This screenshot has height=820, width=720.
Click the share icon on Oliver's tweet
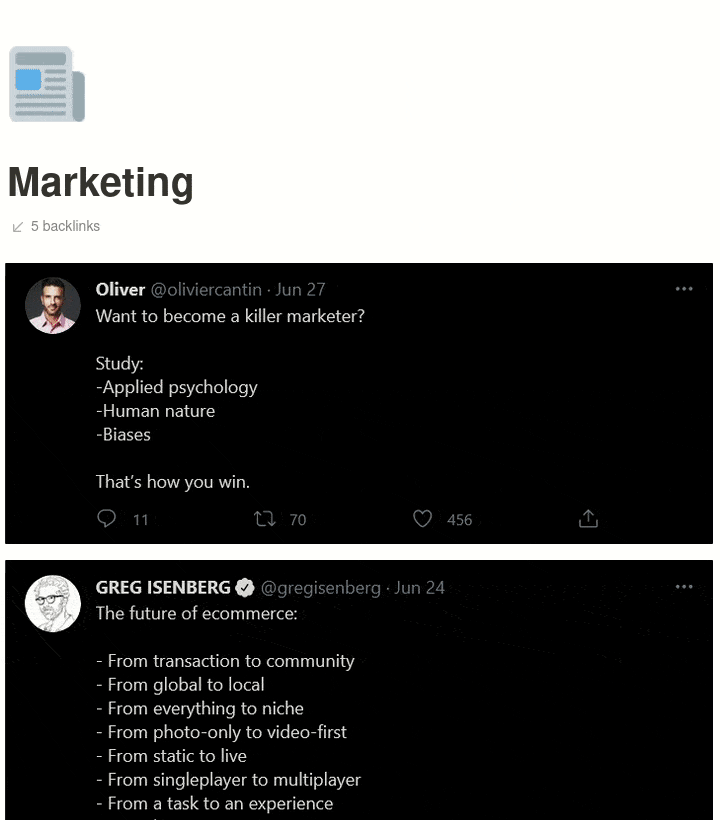[x=588, y=519]
